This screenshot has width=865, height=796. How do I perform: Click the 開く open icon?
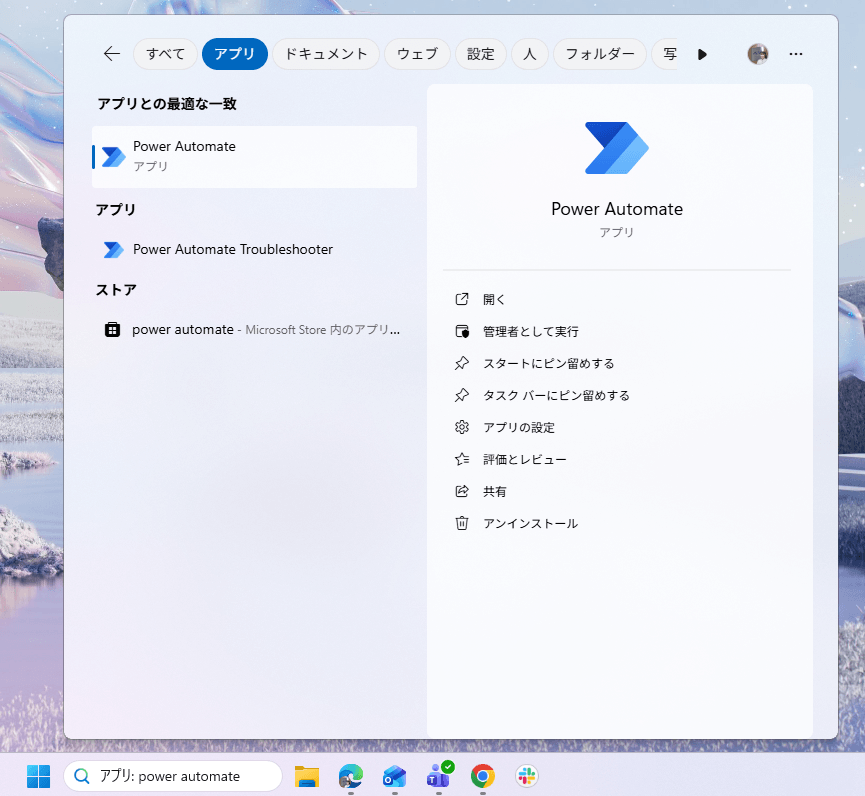462,299
